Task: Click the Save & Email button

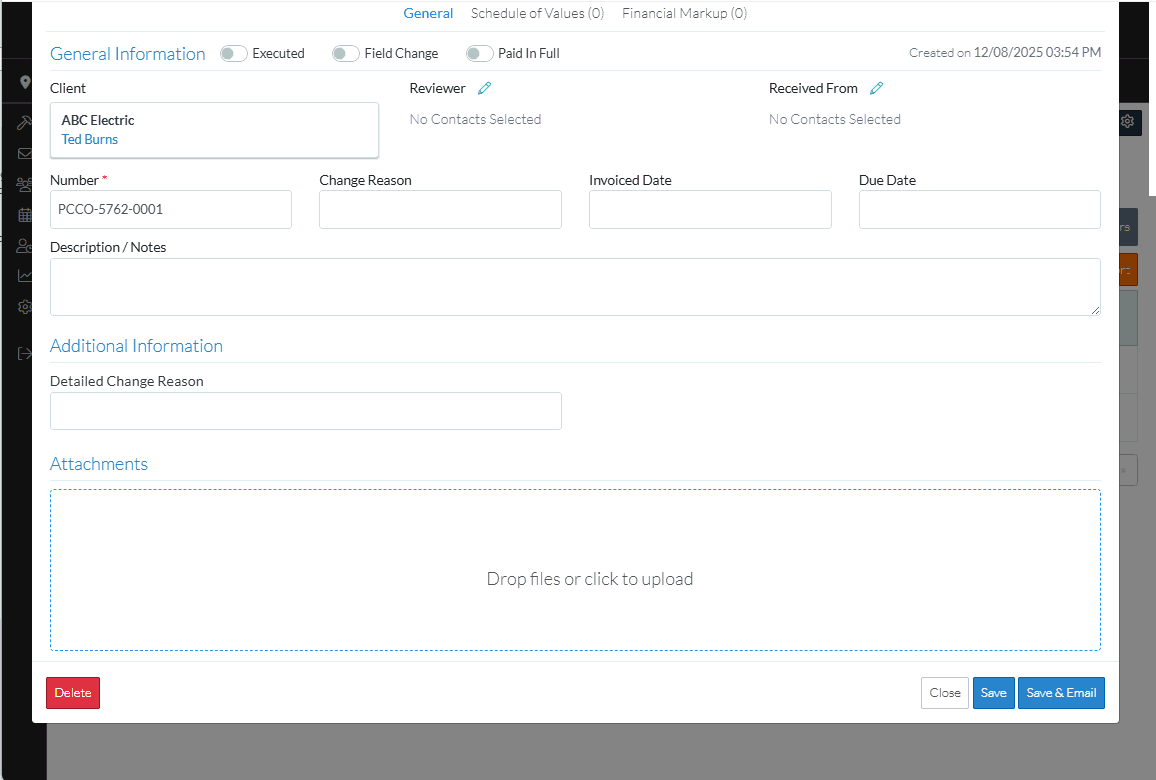Action: 1061,693
